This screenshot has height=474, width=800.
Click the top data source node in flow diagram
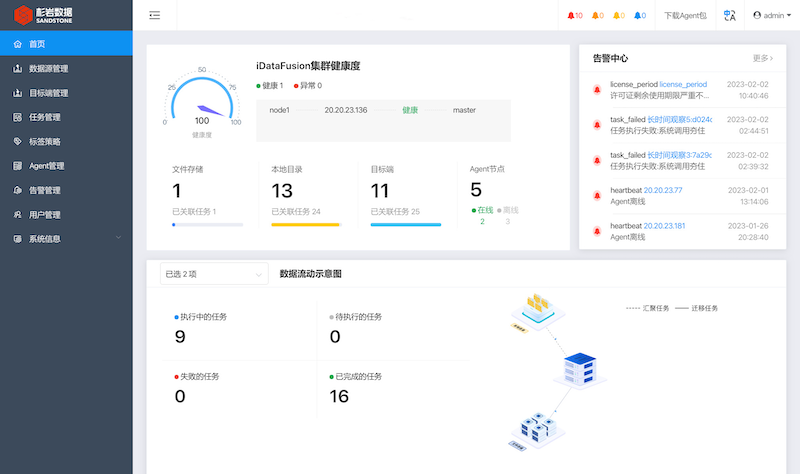pyautogui.click(x=537, y=310)
